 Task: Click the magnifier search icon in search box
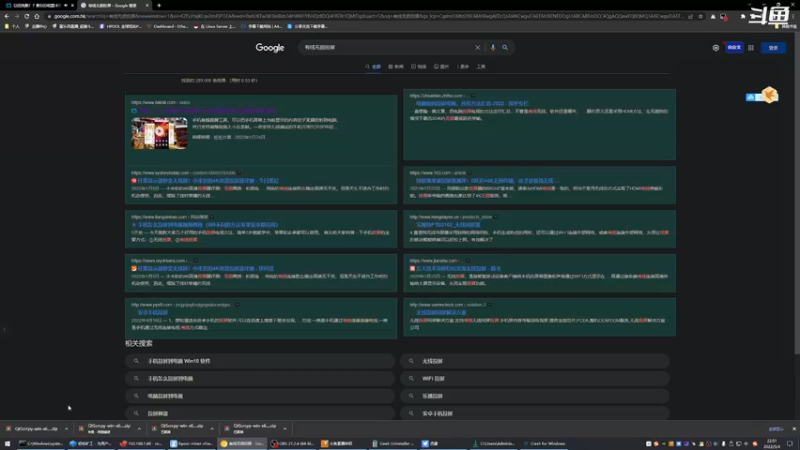tap(505, 47)
